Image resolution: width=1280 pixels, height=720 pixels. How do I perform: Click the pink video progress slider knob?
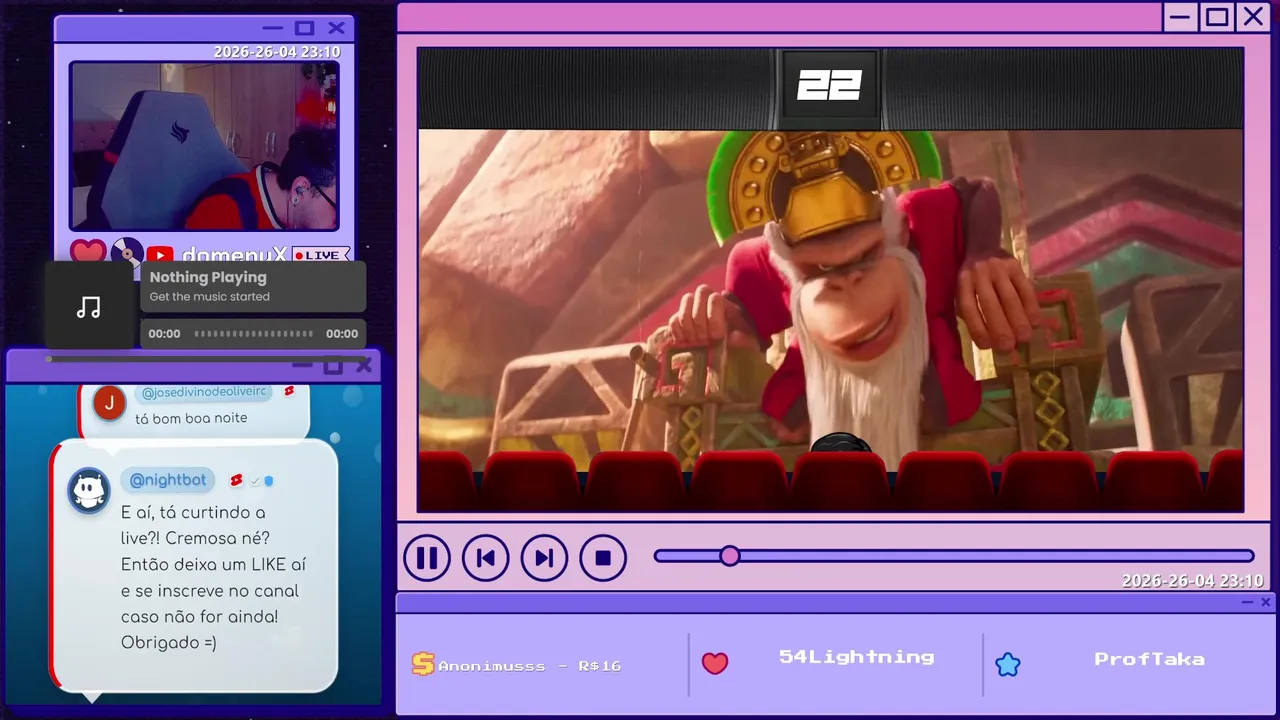730,556
